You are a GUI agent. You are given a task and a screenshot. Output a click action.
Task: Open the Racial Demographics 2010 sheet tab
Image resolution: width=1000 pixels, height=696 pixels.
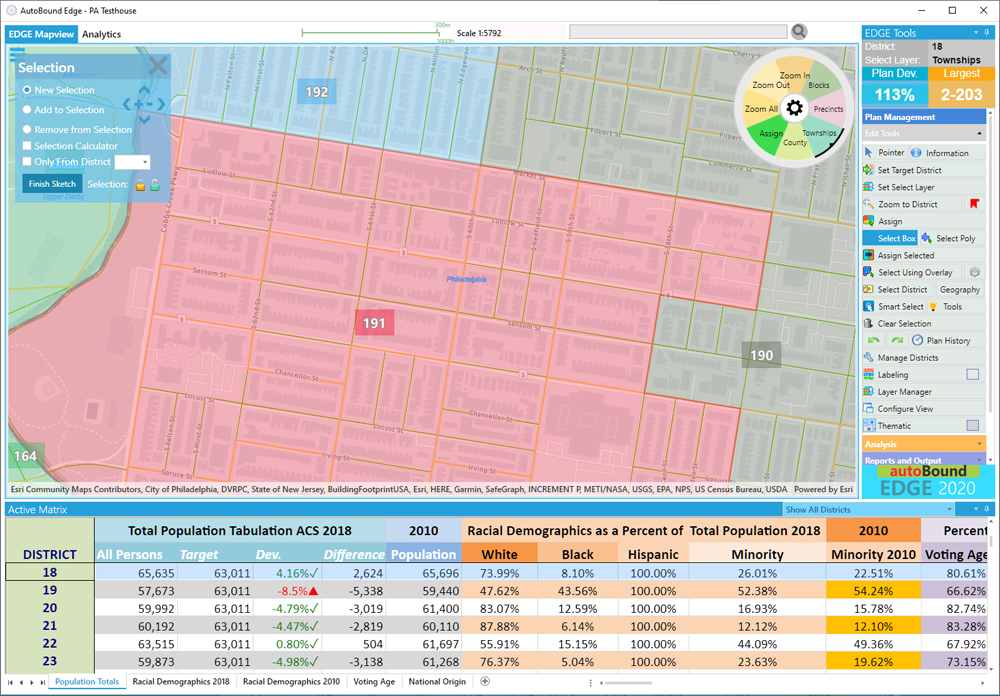[x=291, y=681]
